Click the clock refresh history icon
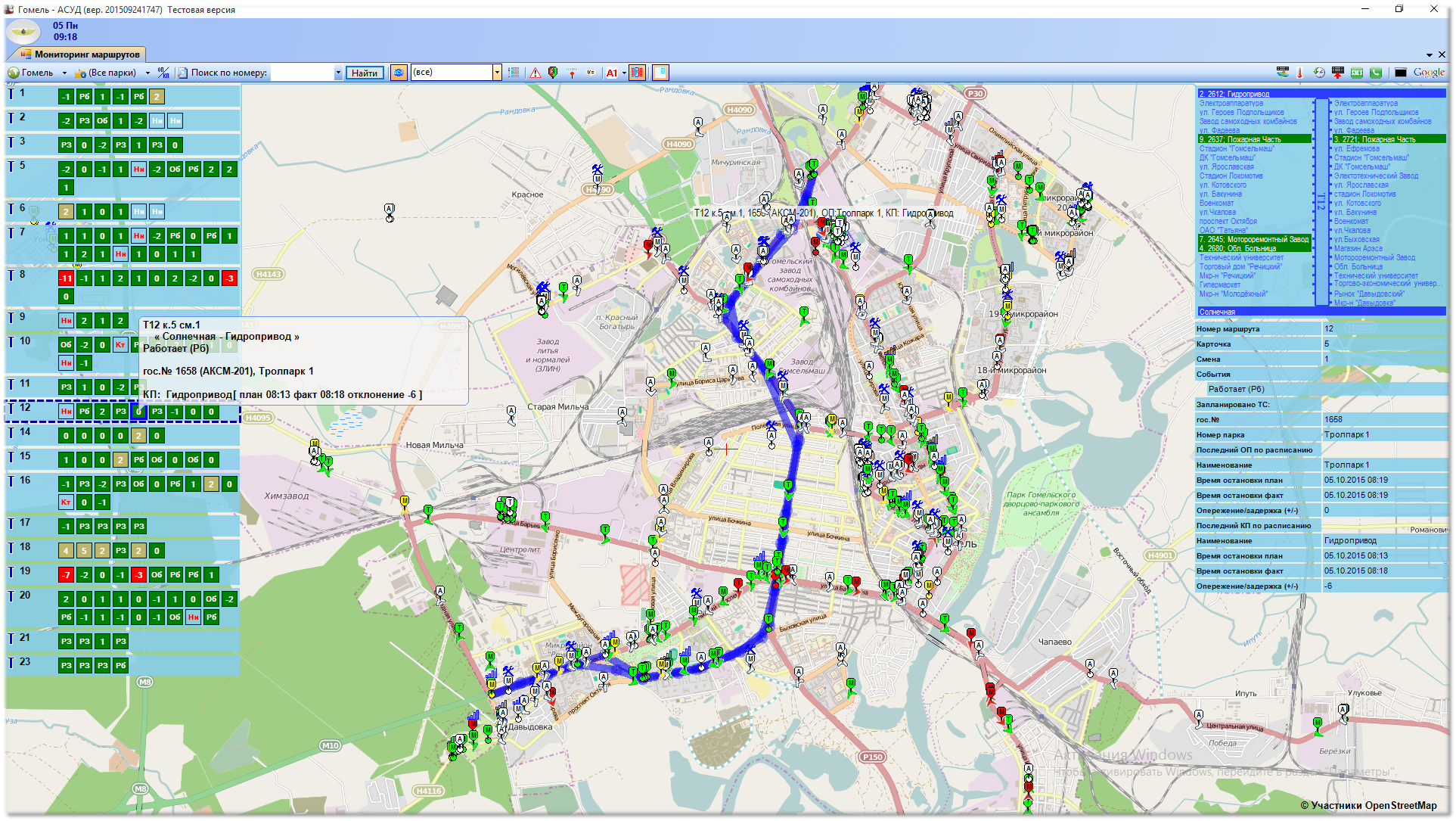 [1319, 73]
